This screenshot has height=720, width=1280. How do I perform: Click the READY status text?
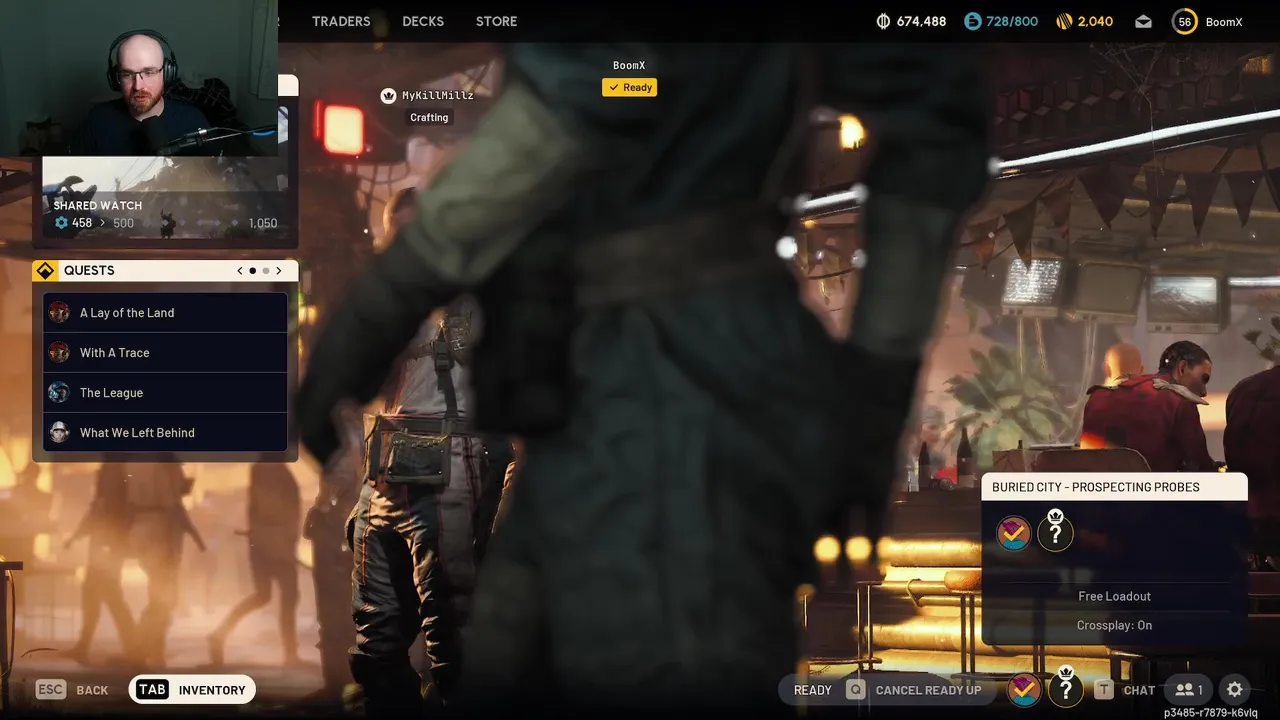click(x=813, y=690)
